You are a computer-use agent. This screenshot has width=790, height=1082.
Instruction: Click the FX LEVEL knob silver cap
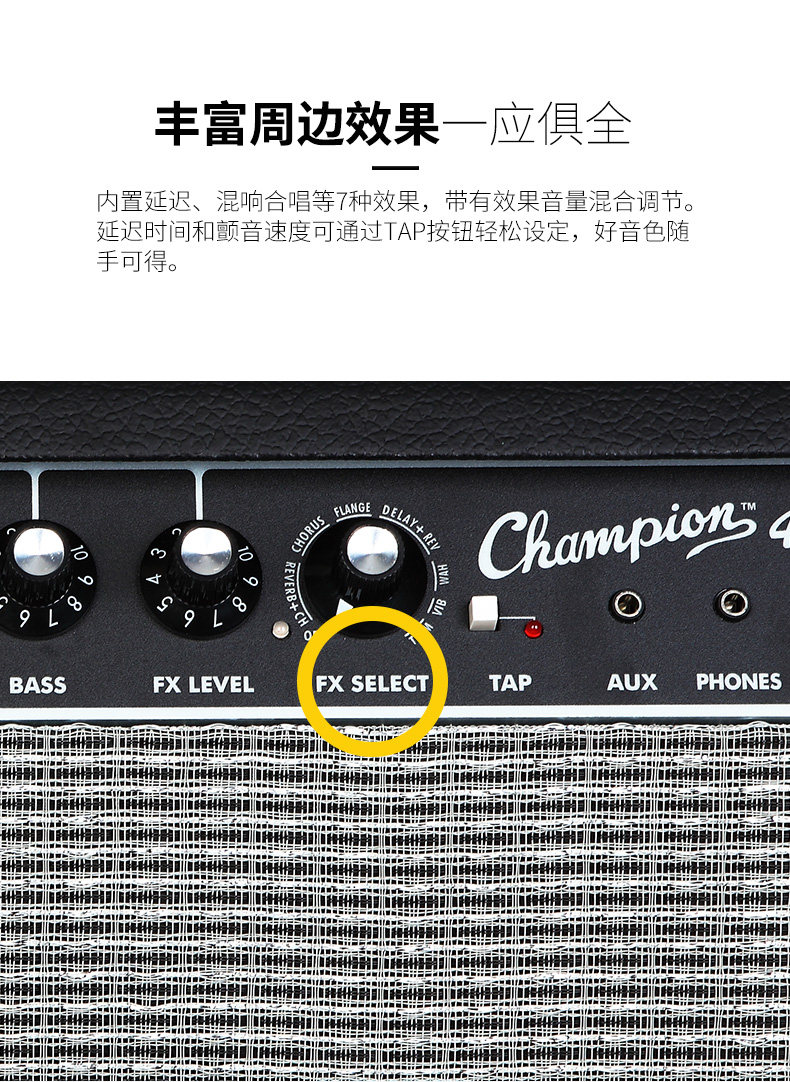206,551
